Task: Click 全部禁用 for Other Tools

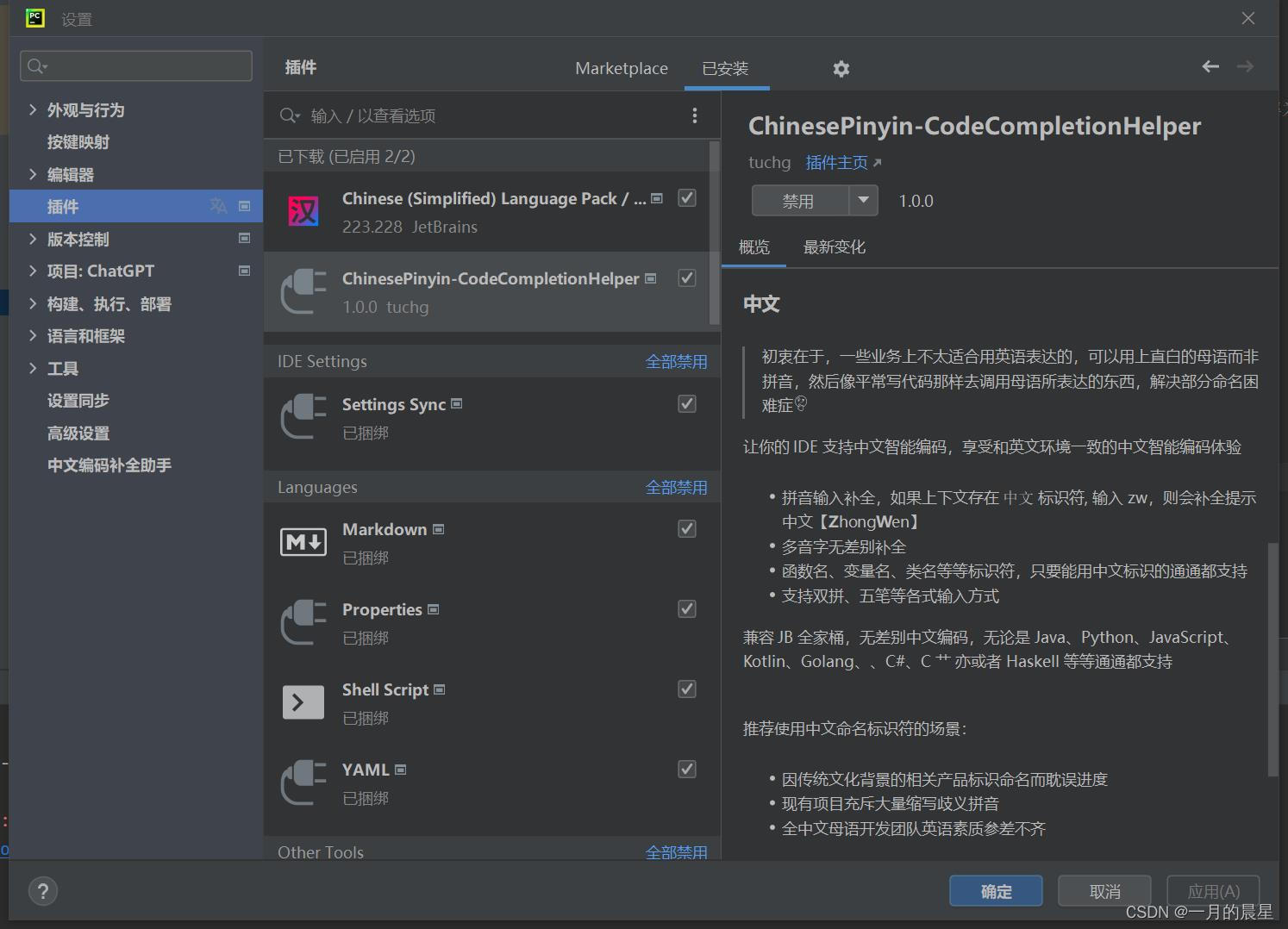Action: 677,852
